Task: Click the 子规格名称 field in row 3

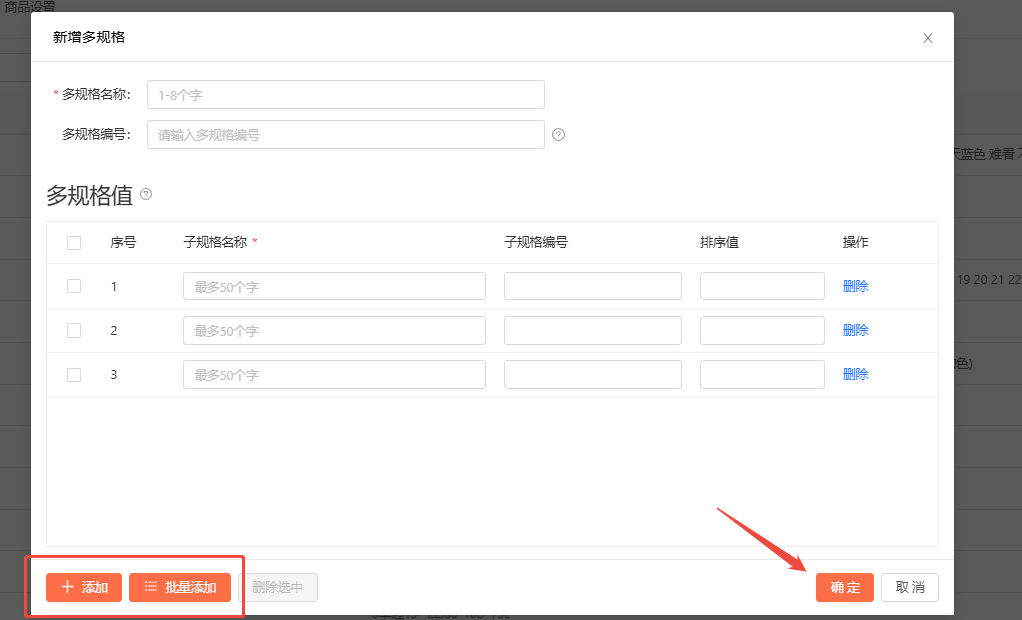Action: point(334,375)
